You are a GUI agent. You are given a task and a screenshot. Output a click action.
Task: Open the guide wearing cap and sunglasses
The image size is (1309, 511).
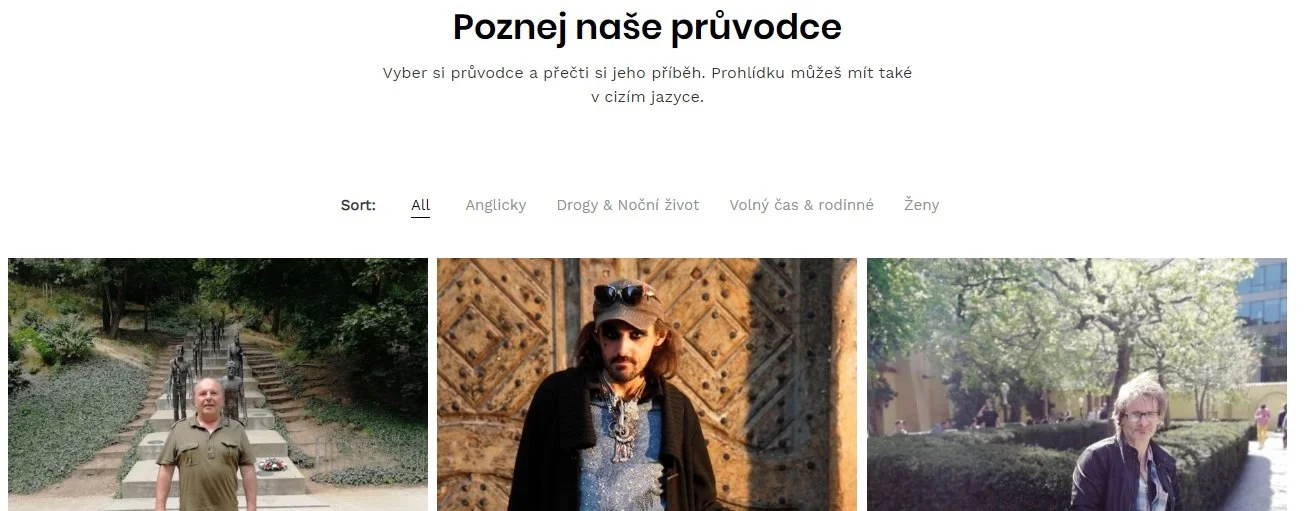click(x=647, y=385)
